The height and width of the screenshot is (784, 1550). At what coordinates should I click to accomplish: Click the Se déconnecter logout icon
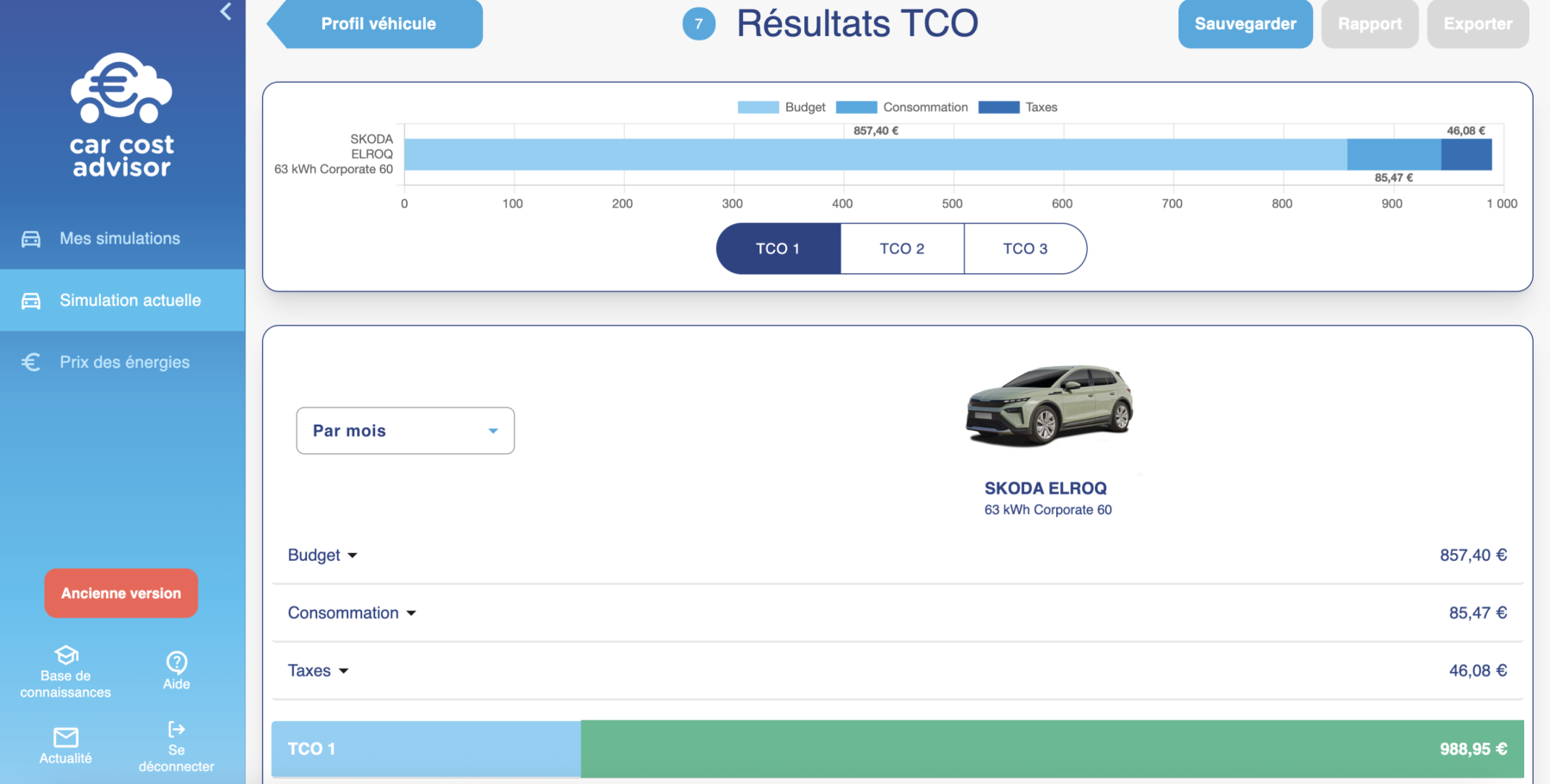click(176, 730)
